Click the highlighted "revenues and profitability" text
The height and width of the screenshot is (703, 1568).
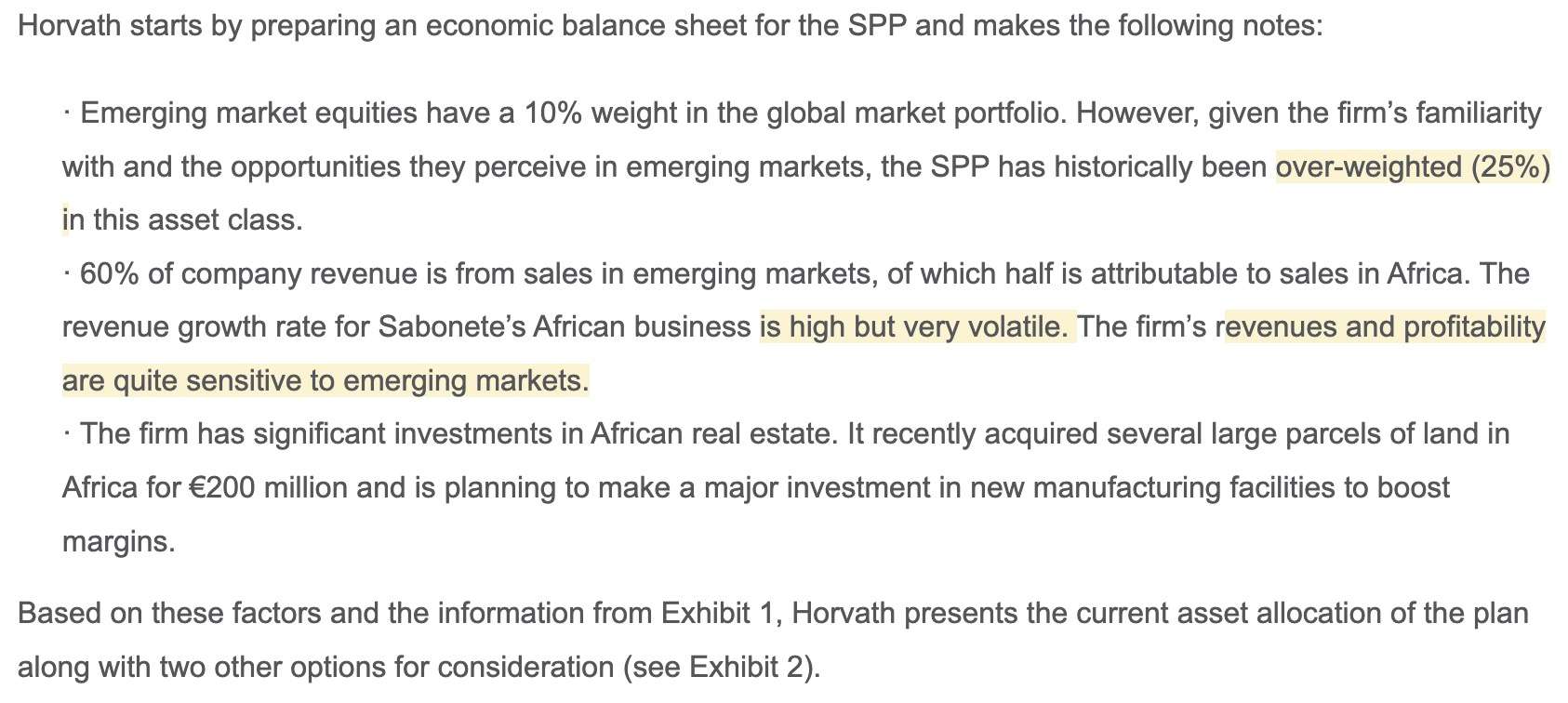(x=1385, y=327)
